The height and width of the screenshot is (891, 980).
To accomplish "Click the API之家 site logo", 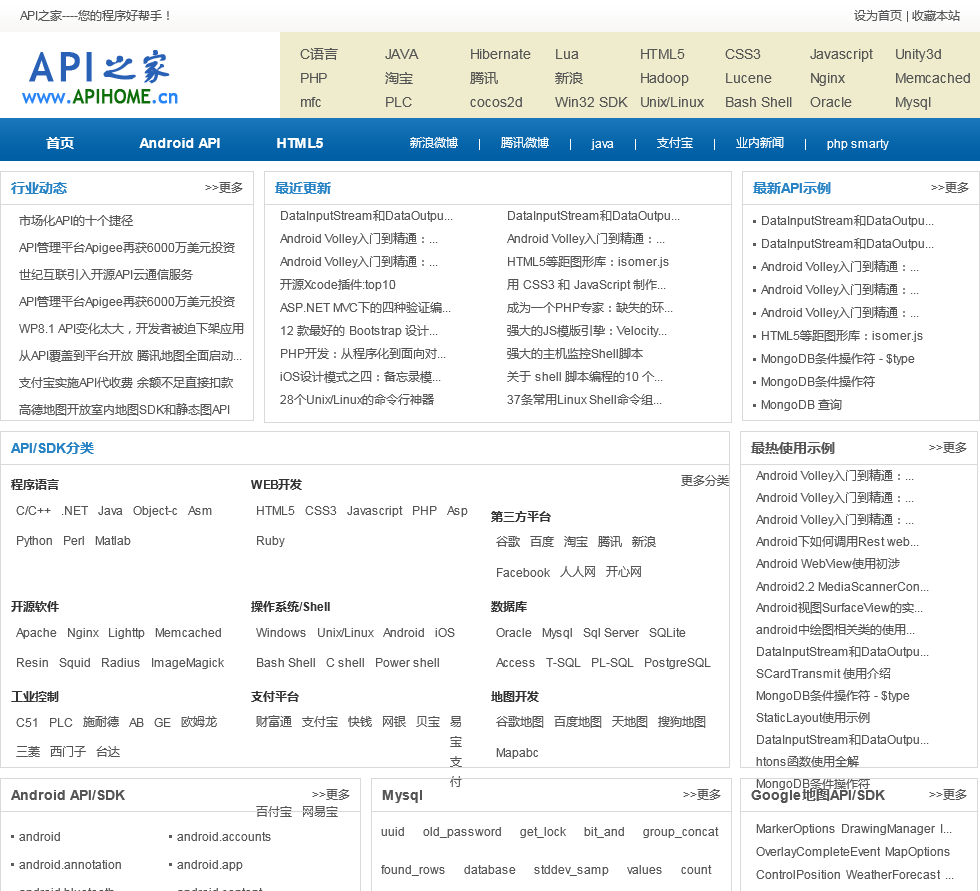I will pos(100,77).
